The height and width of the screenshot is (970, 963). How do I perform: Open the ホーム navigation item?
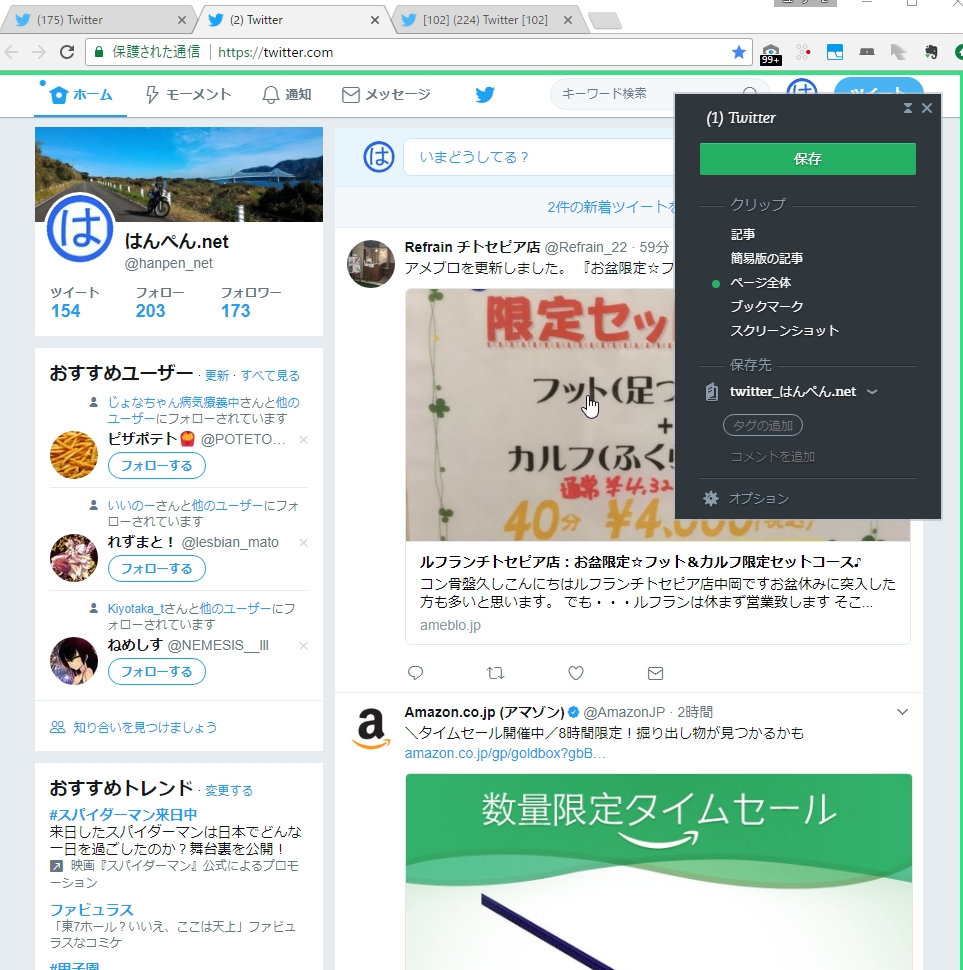pyautogui.click(x=81, y=95)
